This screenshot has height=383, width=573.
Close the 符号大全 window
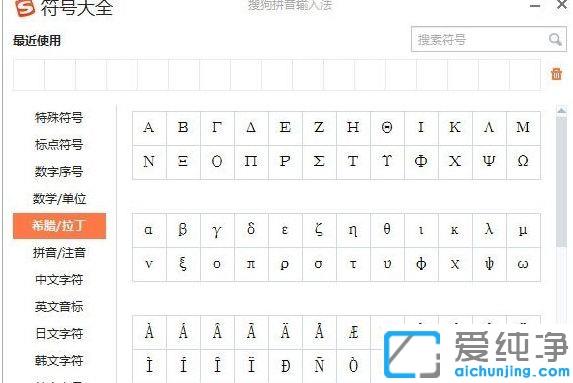tap(562, 5)
